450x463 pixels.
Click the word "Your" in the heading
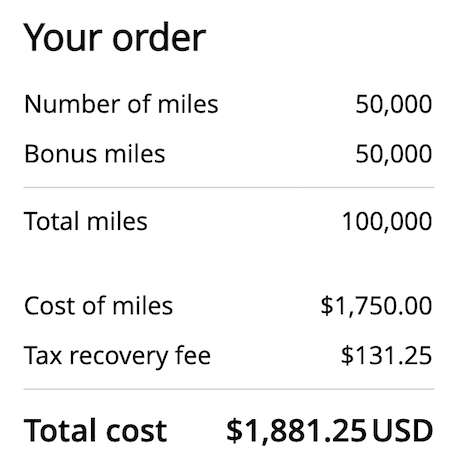[63, 37]
